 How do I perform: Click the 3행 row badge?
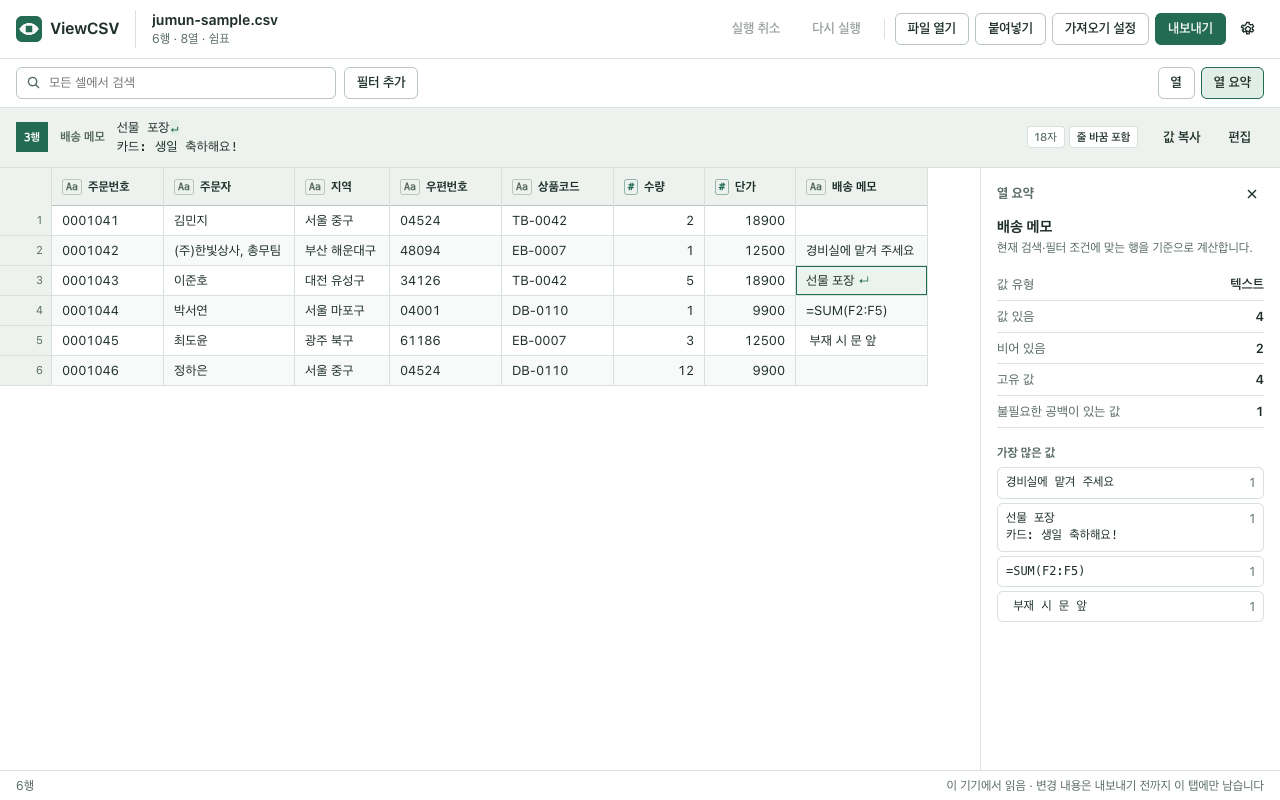[32, 137]
